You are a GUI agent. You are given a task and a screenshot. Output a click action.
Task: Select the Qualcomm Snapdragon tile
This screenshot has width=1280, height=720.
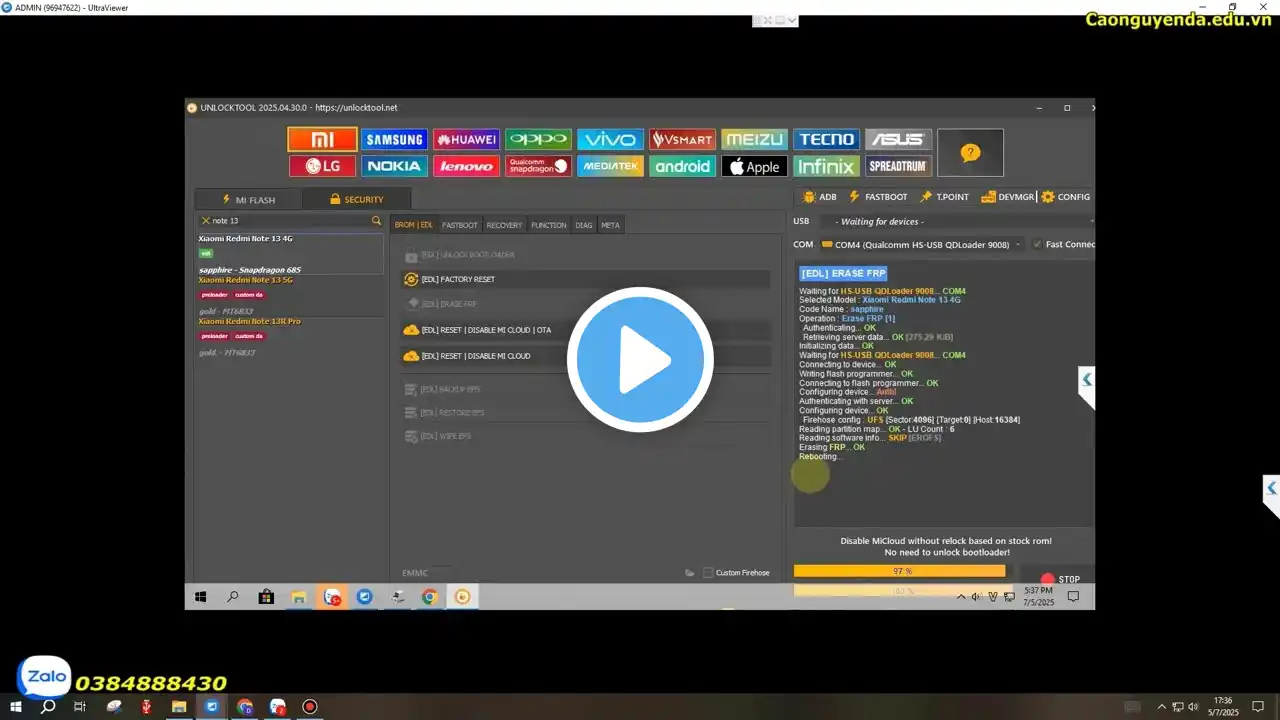[538, 166]
